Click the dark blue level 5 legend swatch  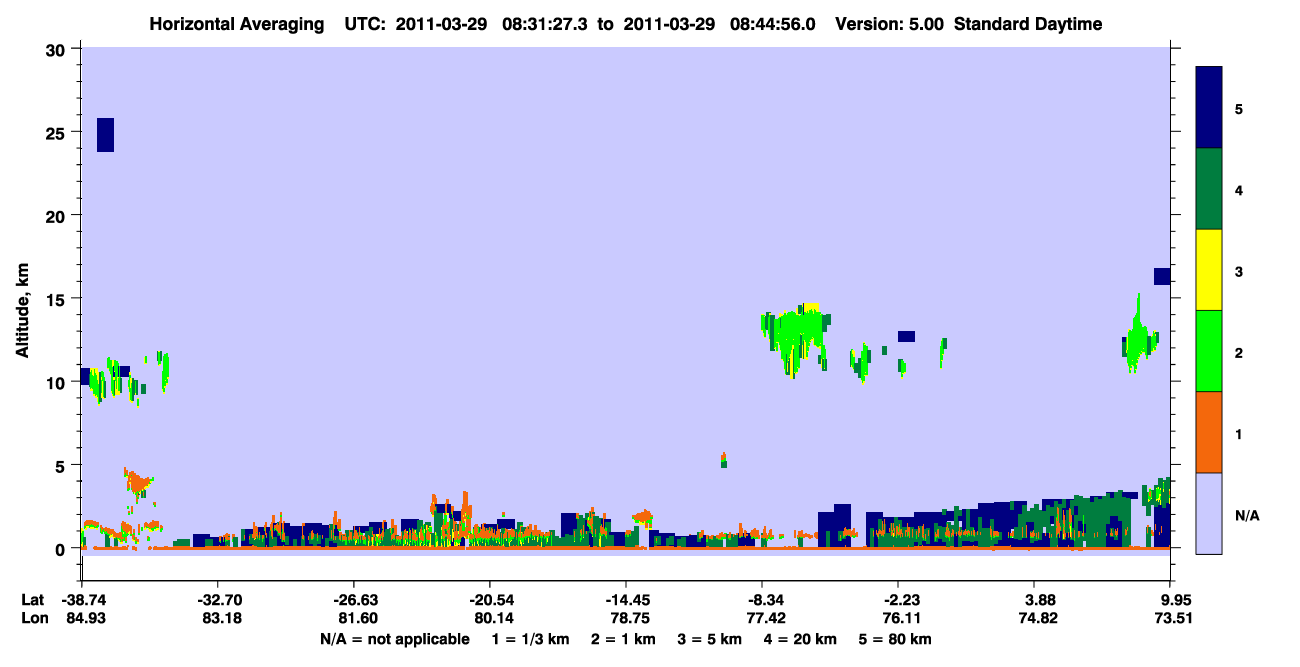1209,108
